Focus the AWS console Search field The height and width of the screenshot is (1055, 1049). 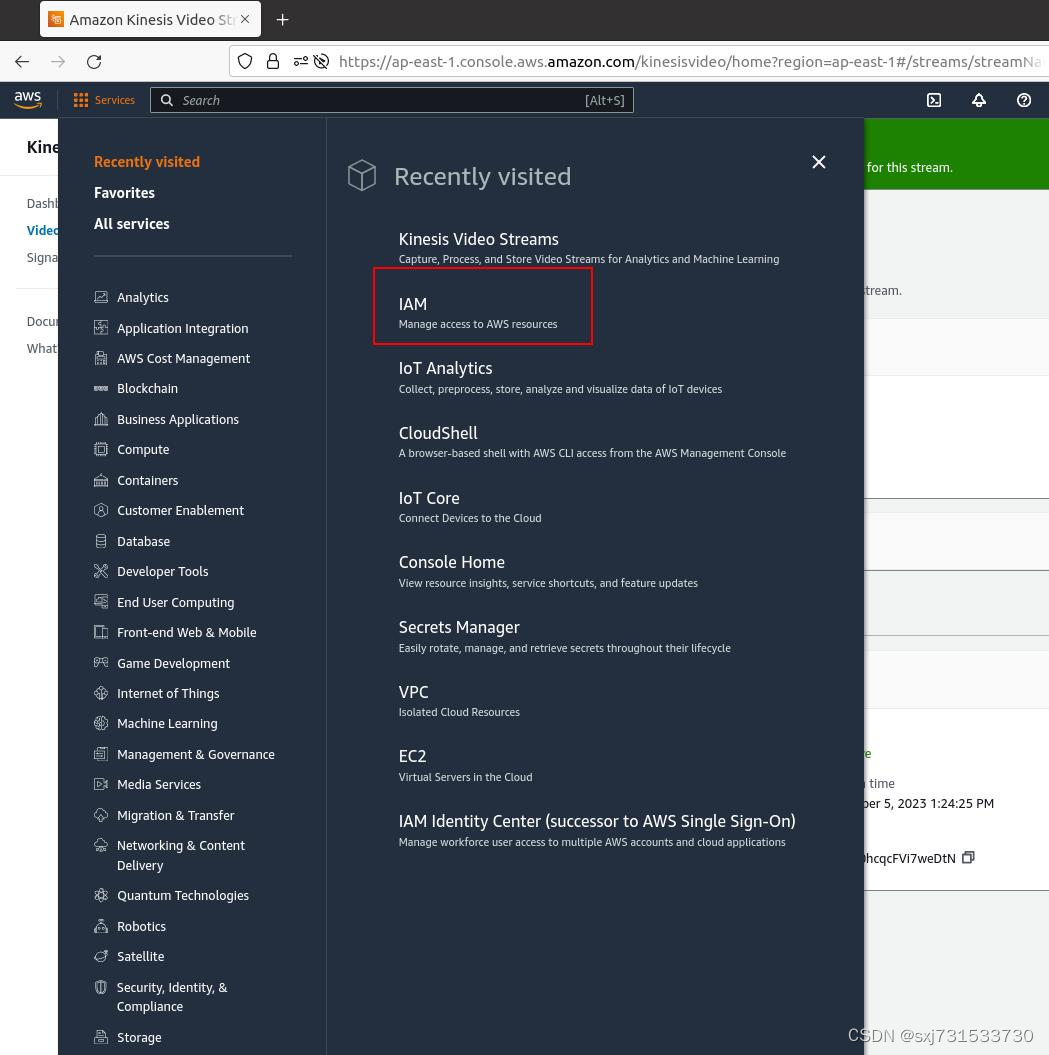point(392,100)
